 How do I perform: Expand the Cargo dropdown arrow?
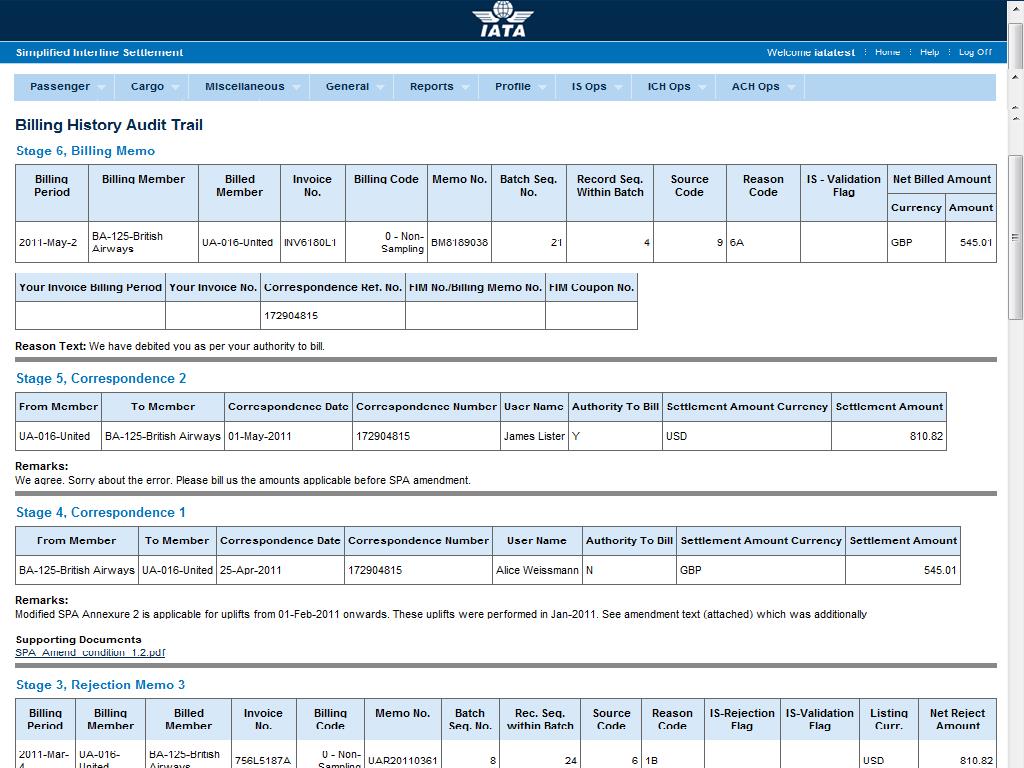click(176, 88)
